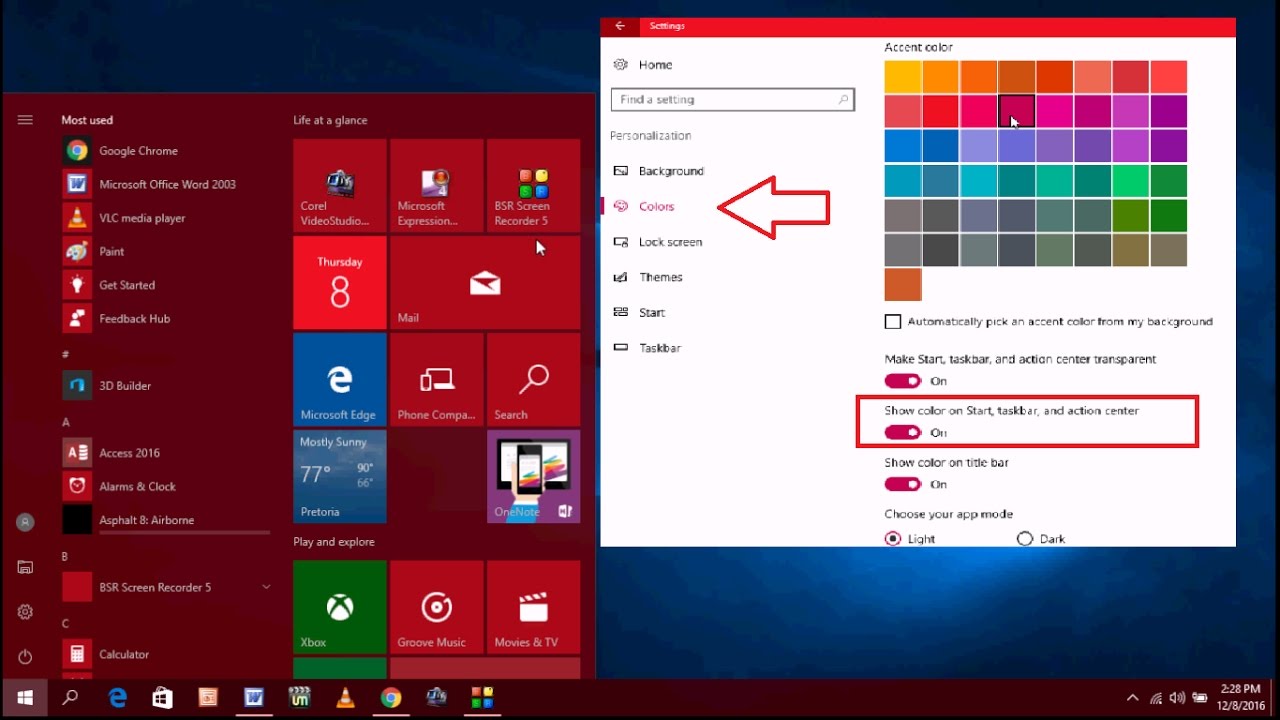Select the lone rust-orange accent swatch
1280x720 pixels.
point(903,284)
